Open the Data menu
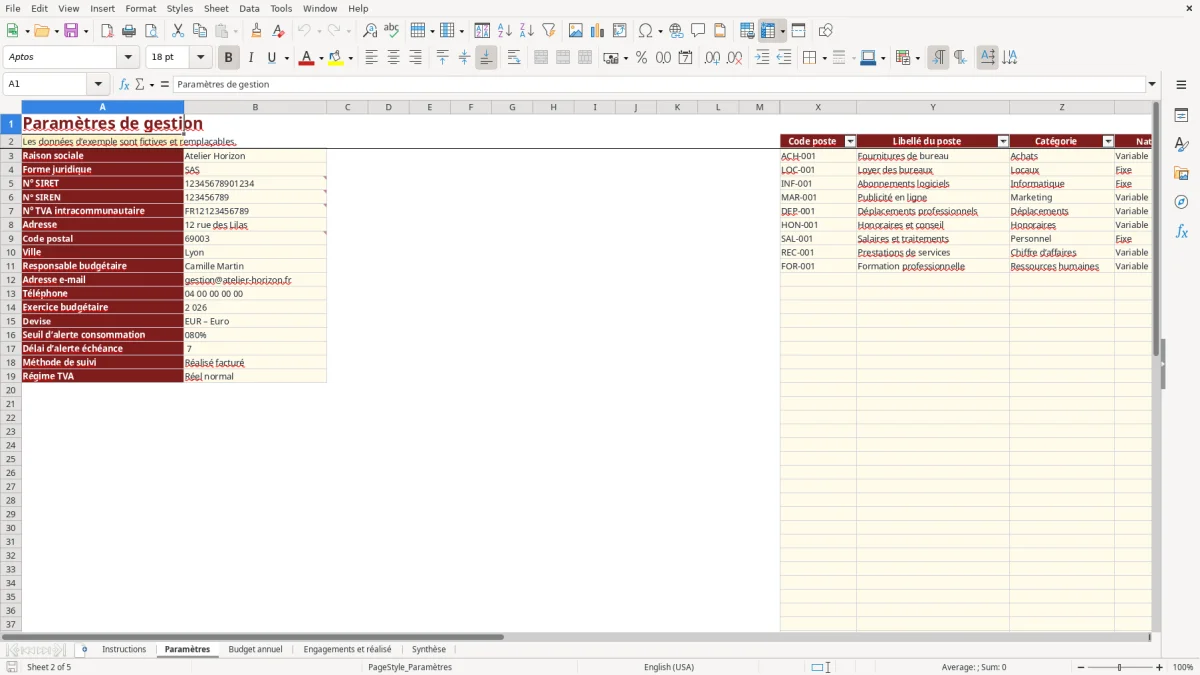 pos(249,8)
